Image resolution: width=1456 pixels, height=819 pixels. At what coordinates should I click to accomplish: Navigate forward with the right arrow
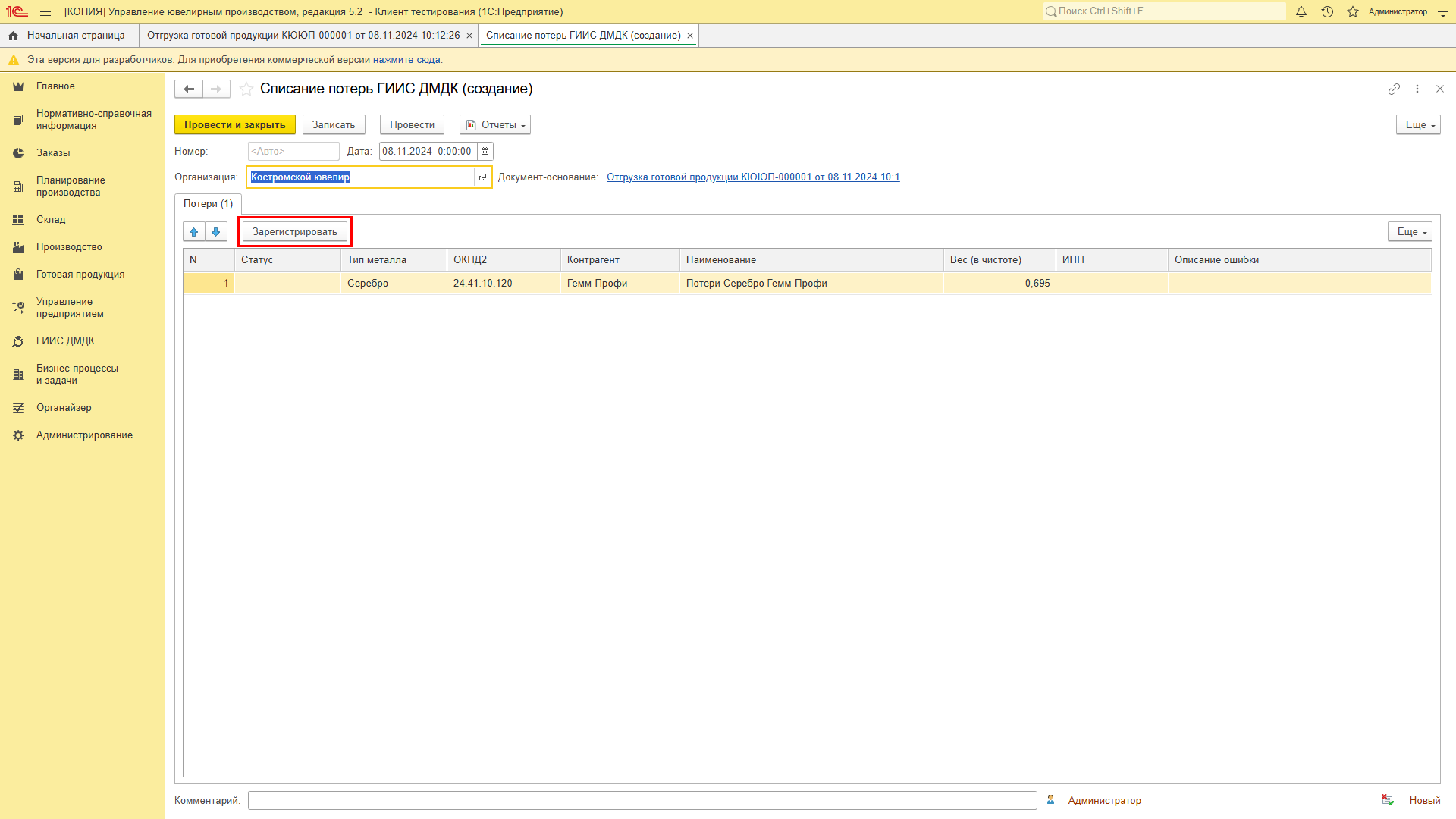point(216,89)
